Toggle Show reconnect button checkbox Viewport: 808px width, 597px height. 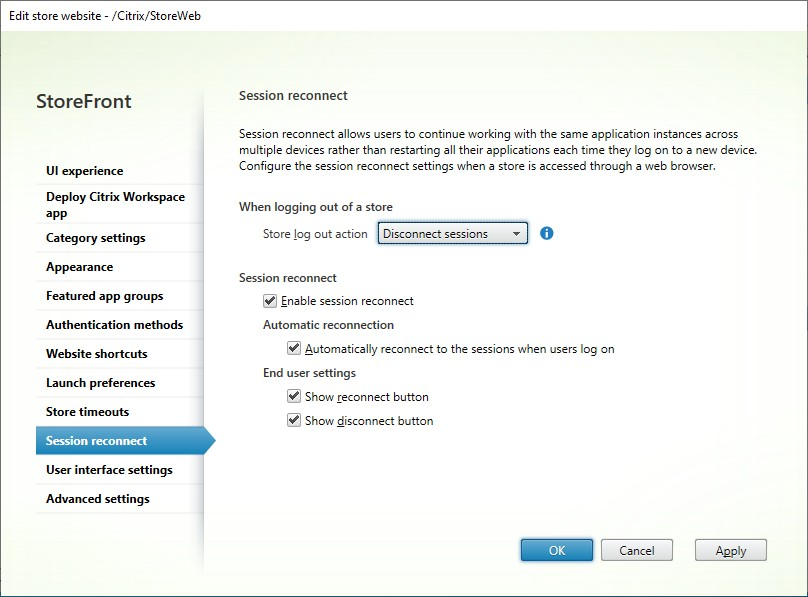pyautogui.click(x=294, y=397)
